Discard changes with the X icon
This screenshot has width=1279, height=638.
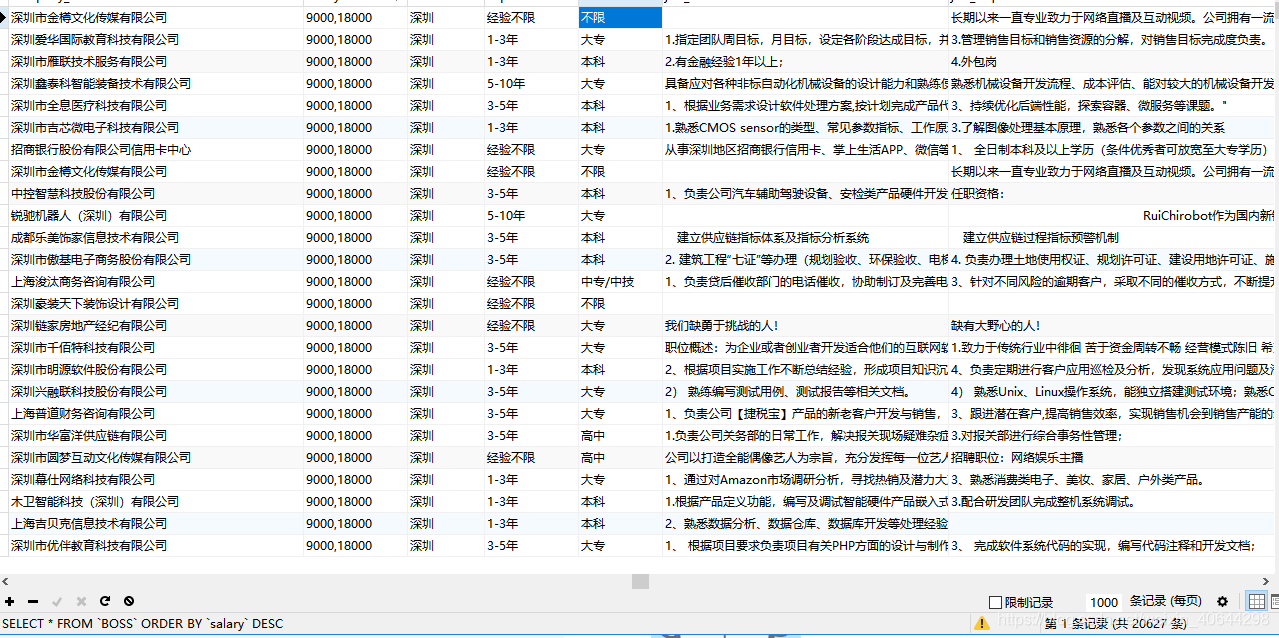point(81,601)
